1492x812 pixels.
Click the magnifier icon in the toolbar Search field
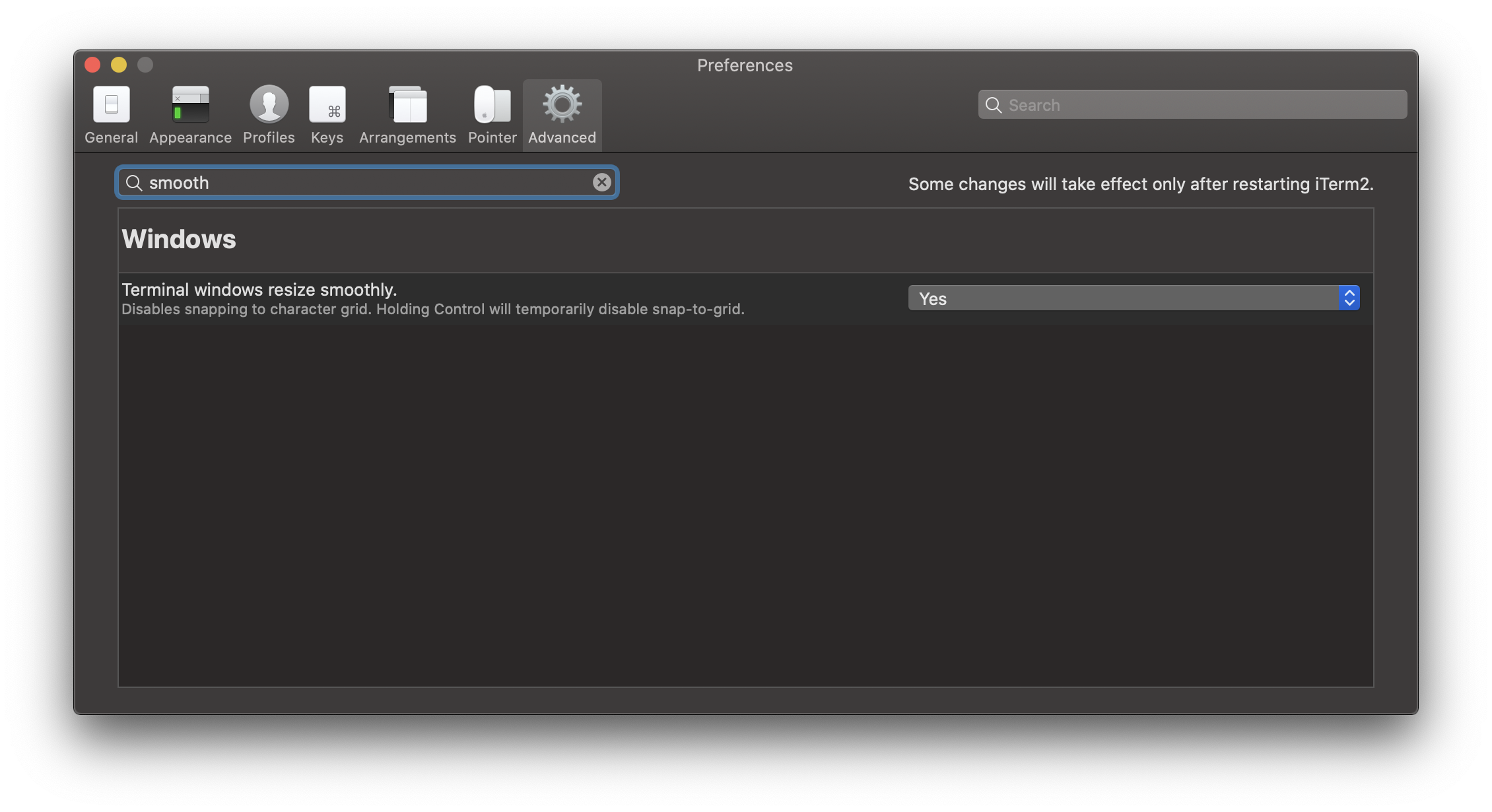994,105
